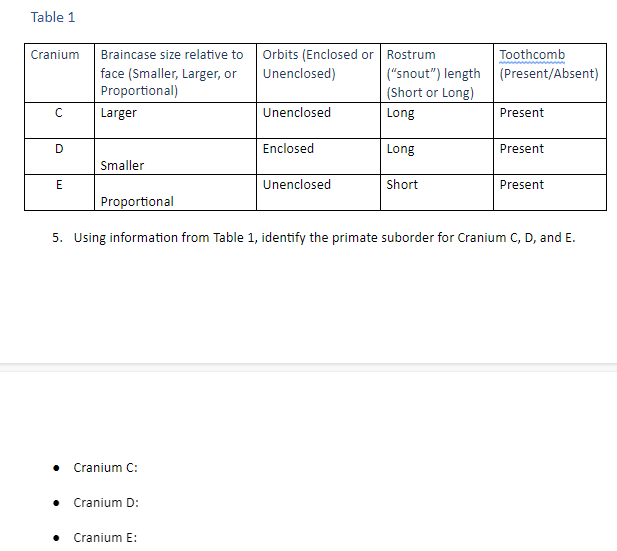Click the 'Enclosed' orbits cell in row D
The image size is (617, 551).
318,156
